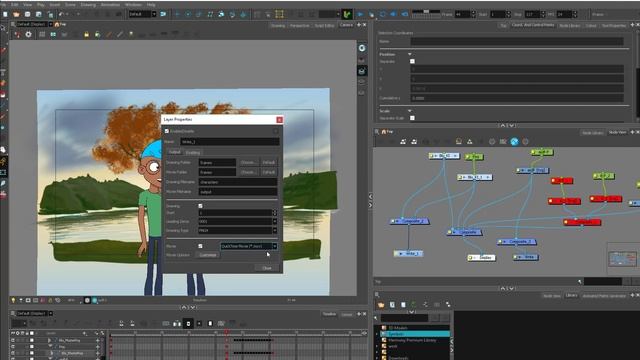Image resolution: width=640 pixels, height=360 pixels.
Task: Click the light bulb icon in Camera toolbar
Action: (131, 35)
